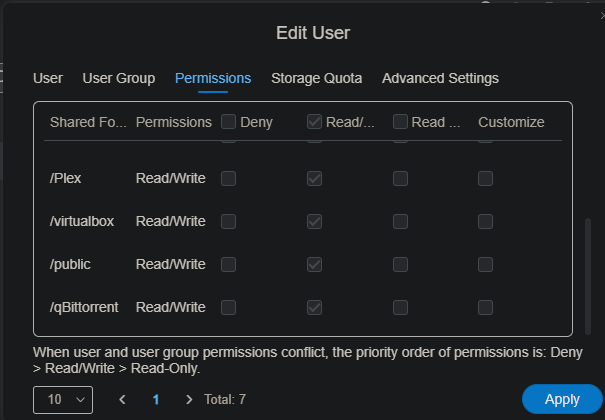
Task: Switch to the User tab
Action: [48, 78]
